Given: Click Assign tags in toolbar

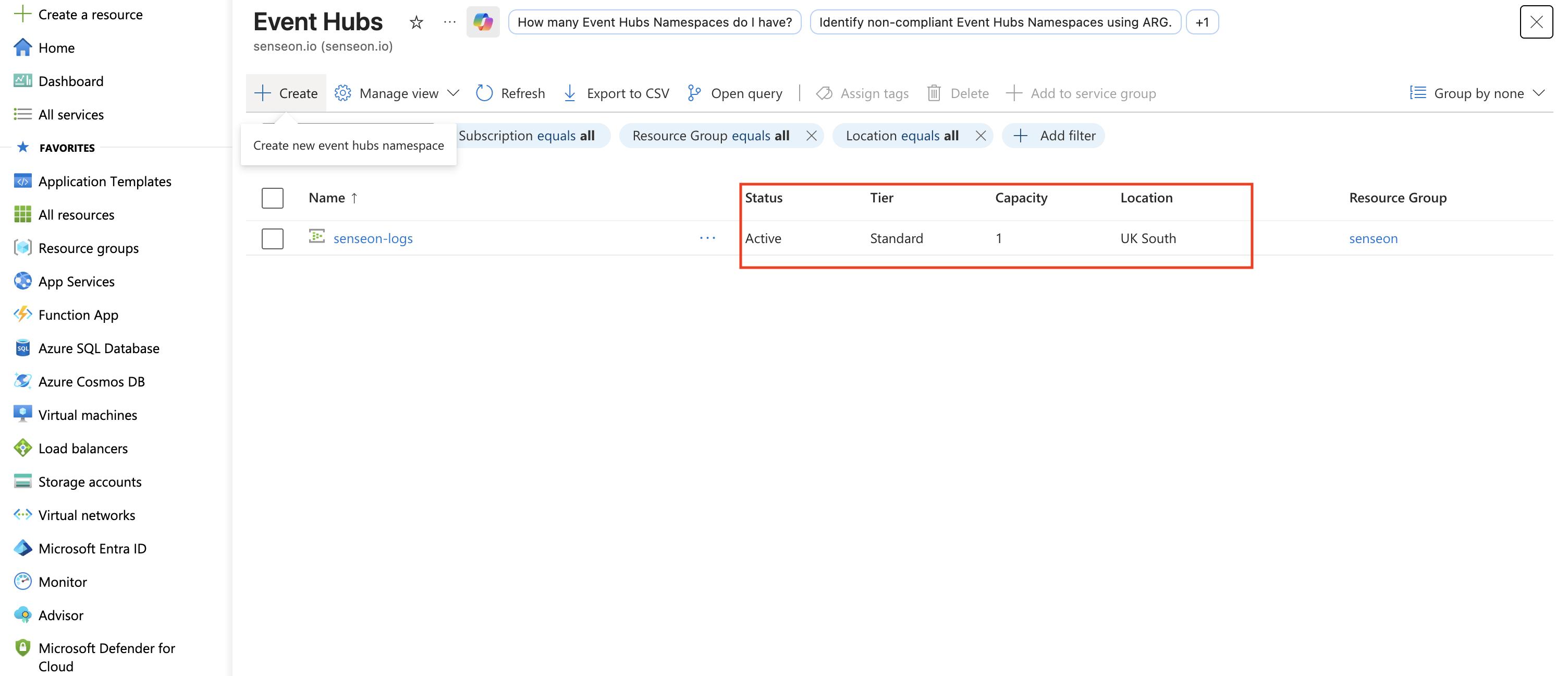Looking at the screenshot, I should coord(862,93).
